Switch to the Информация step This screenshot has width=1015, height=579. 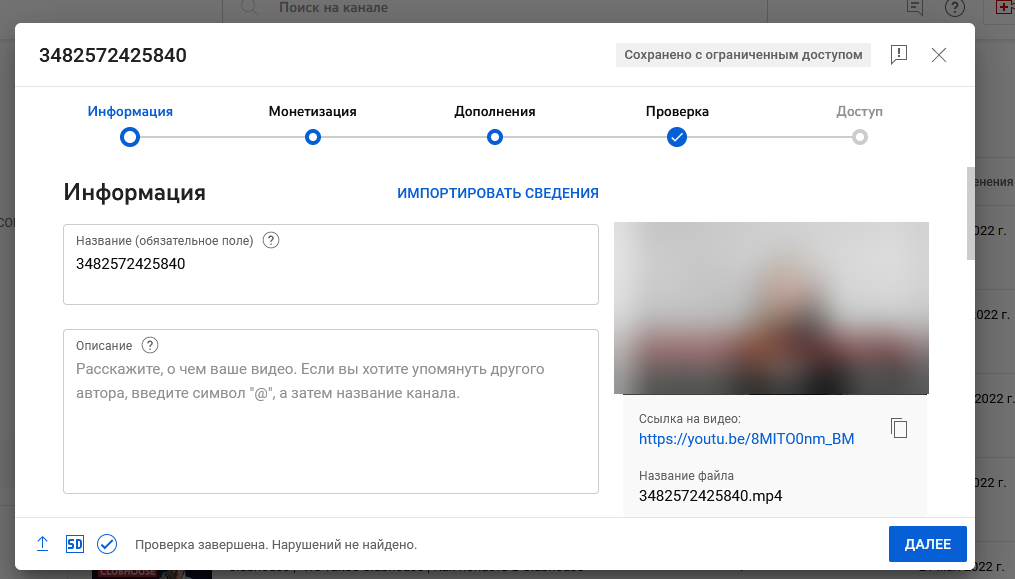pos(129,137)
